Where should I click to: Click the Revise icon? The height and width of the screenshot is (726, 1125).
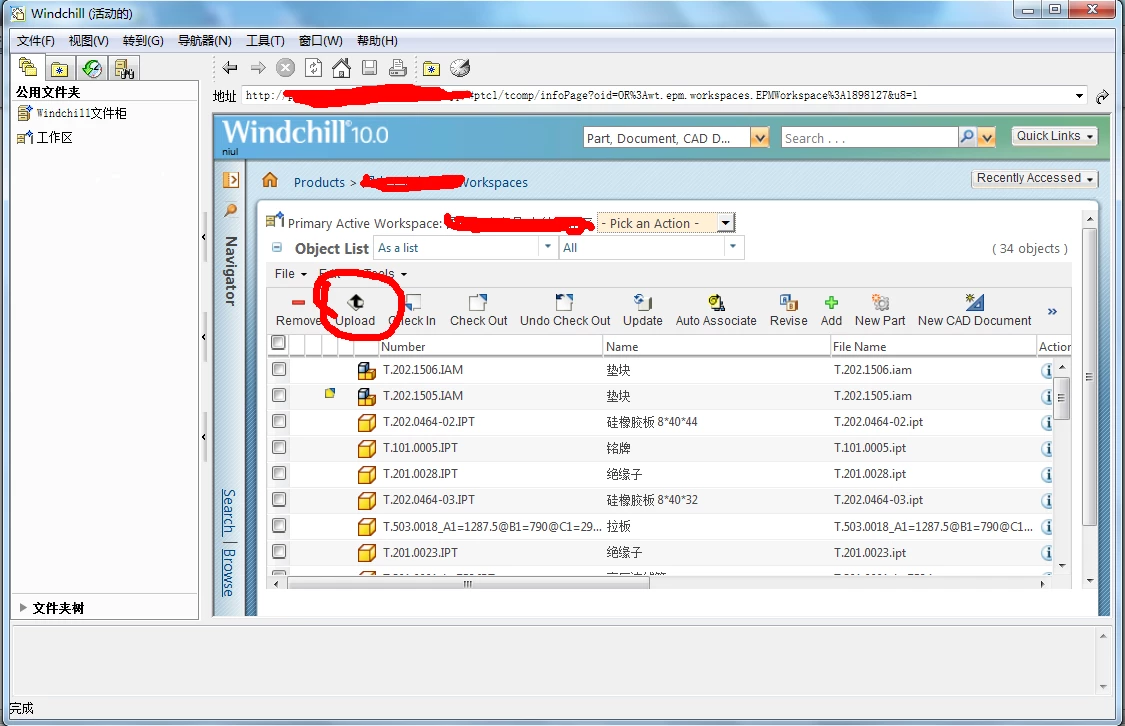[x=789, y=302]
